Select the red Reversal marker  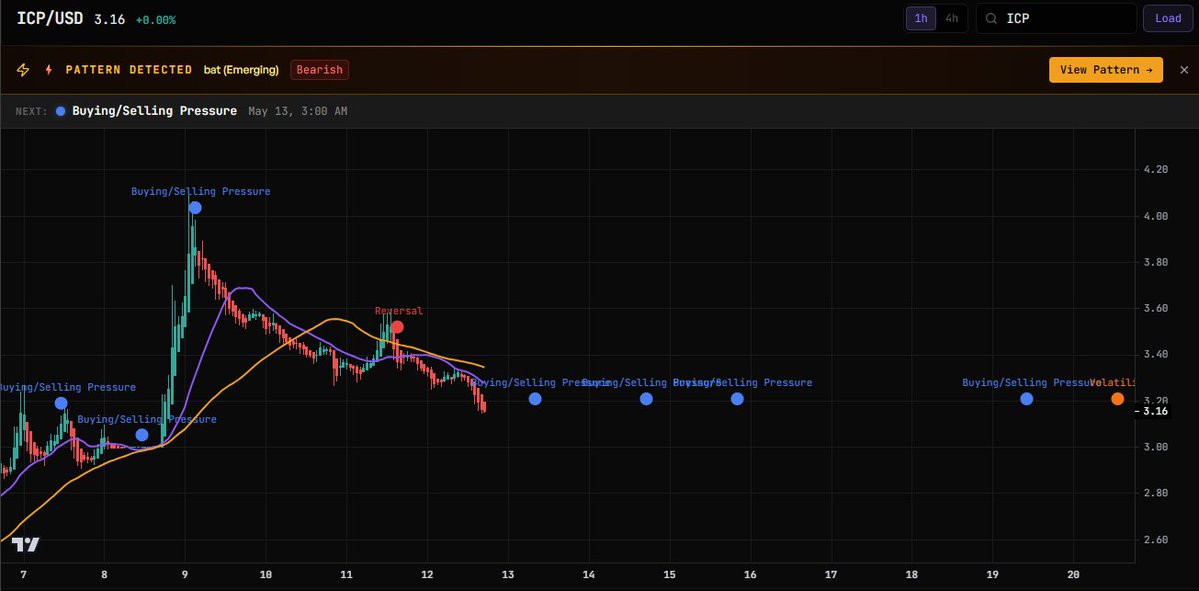tap(397, 327)
